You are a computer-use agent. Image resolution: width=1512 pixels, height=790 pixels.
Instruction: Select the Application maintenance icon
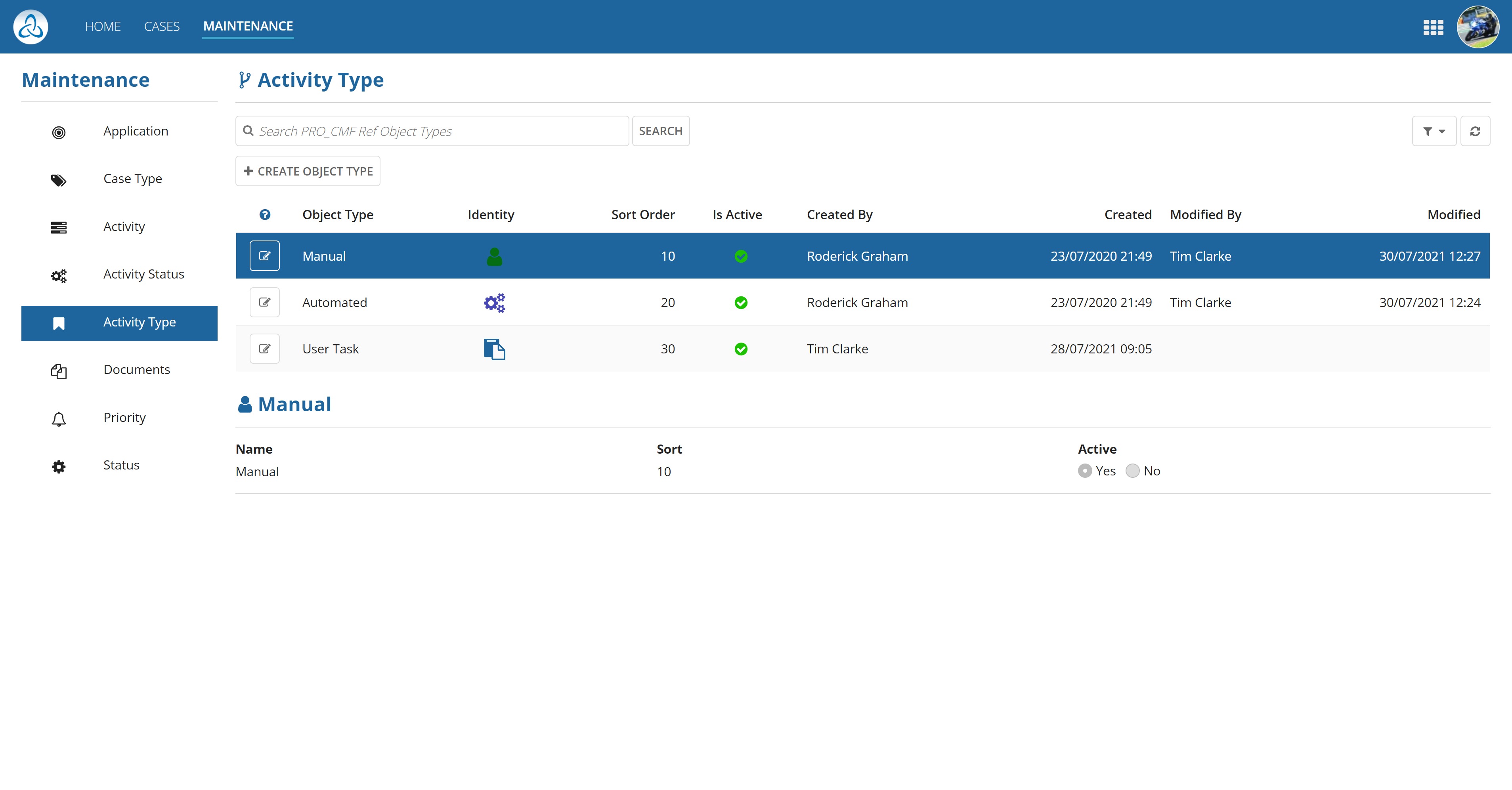(x=59, y=132)
